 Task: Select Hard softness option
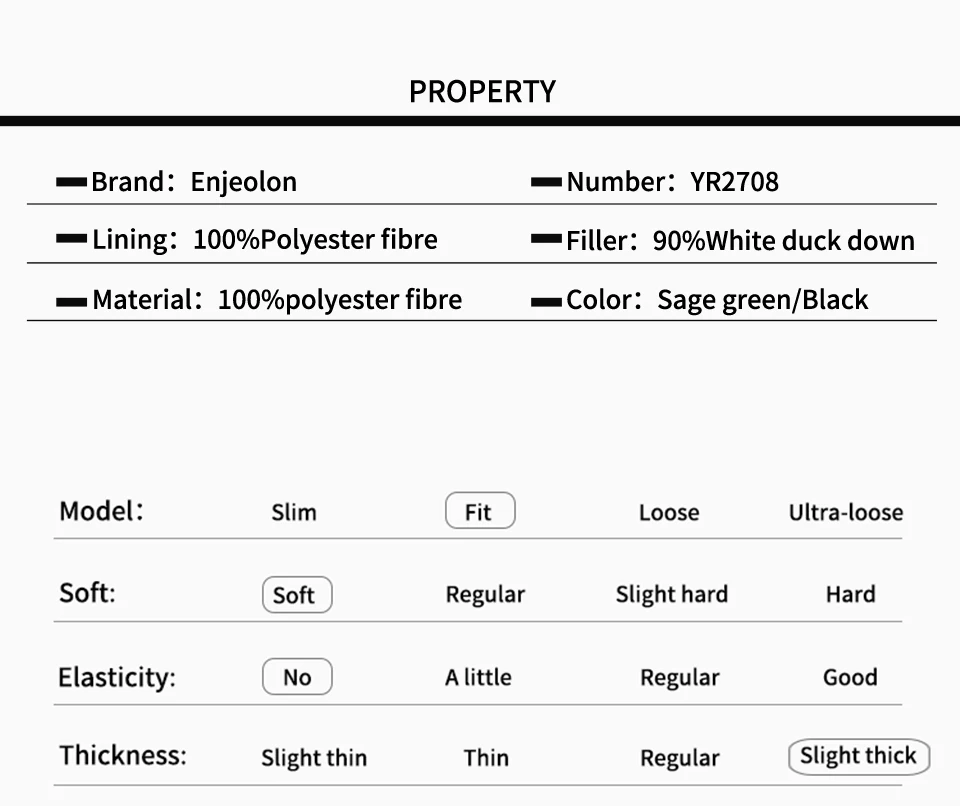point(850,594)
